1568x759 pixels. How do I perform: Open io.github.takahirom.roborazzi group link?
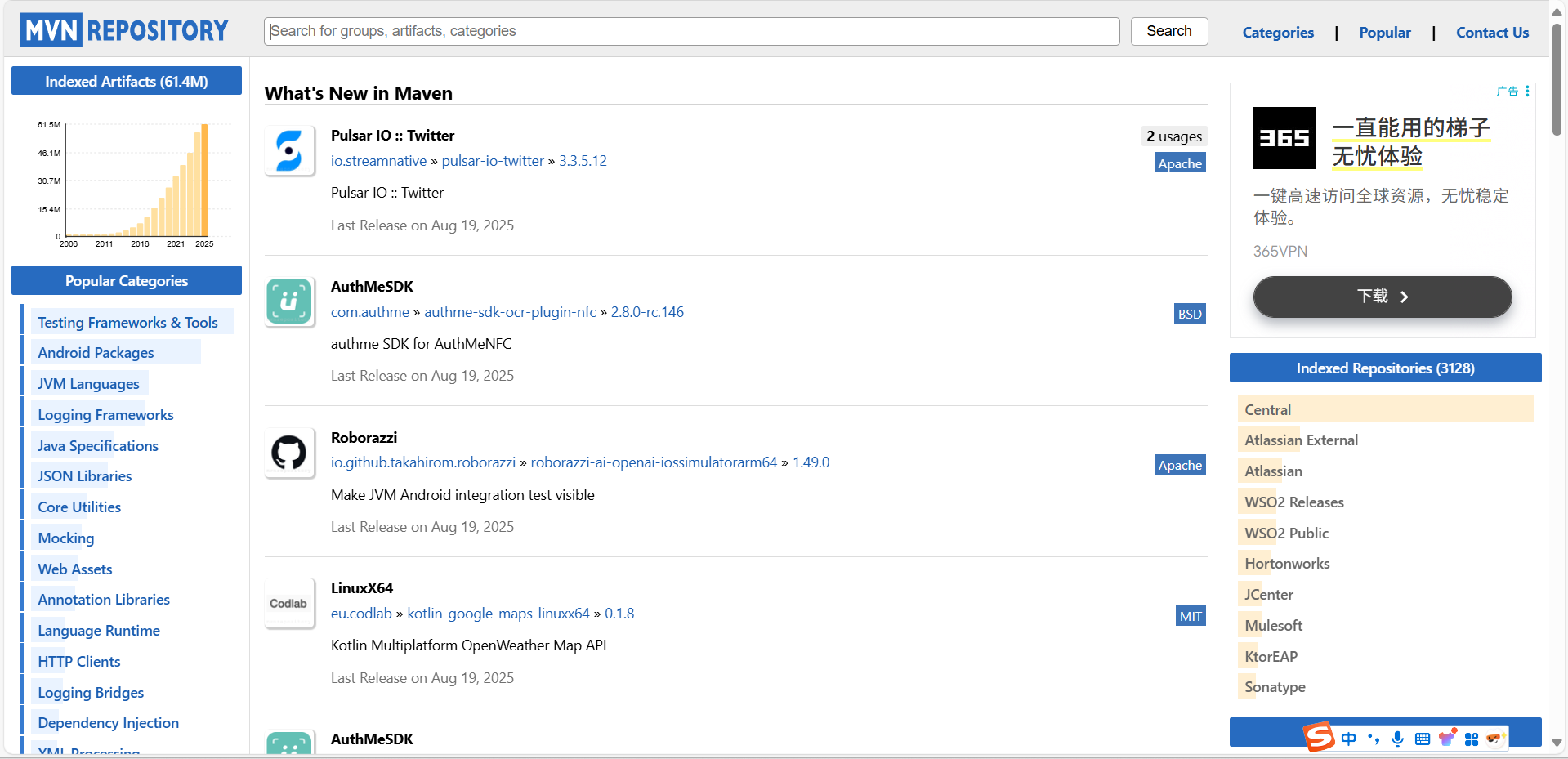point(423,462)
